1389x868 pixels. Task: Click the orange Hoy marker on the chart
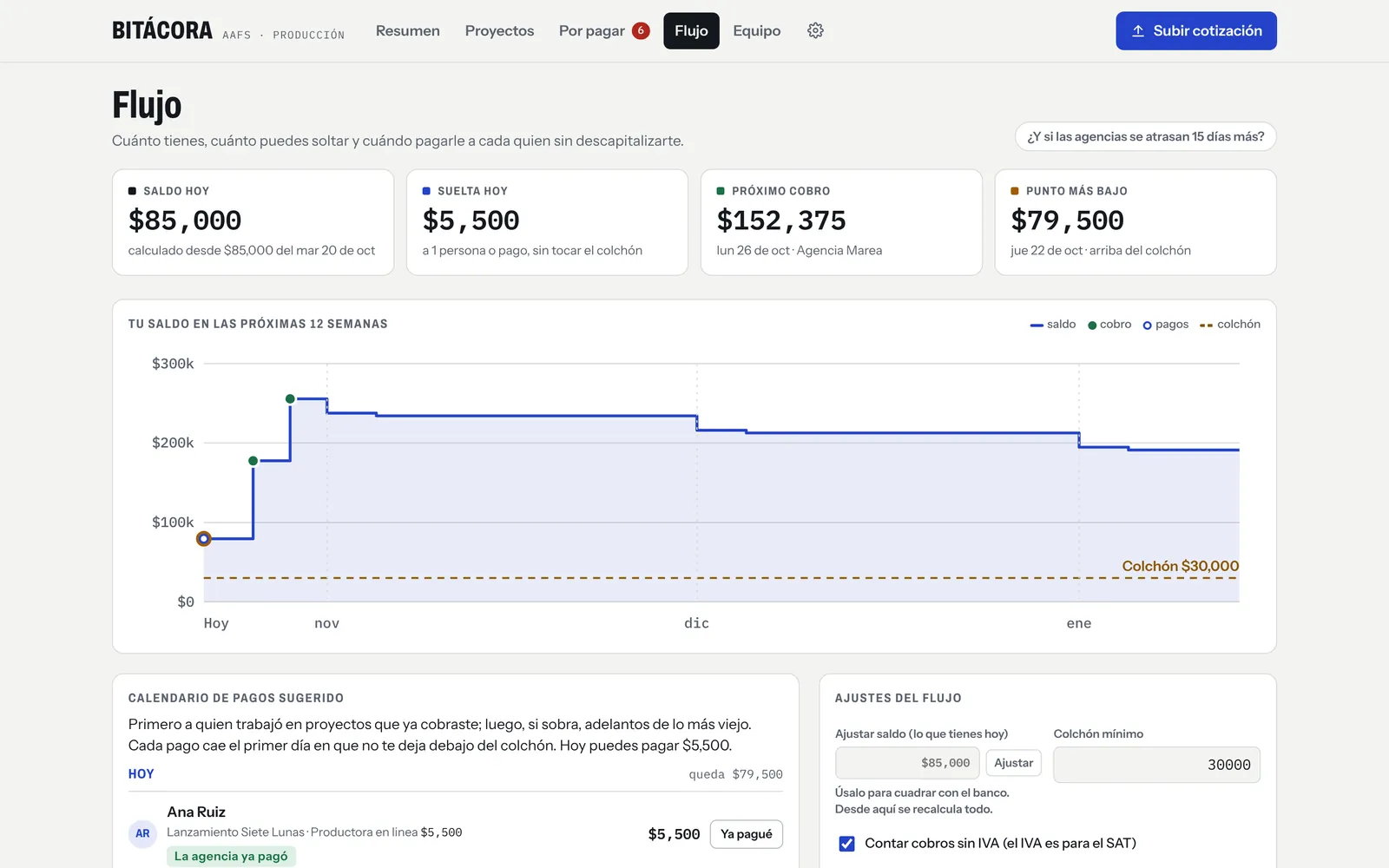coord(203,539)
